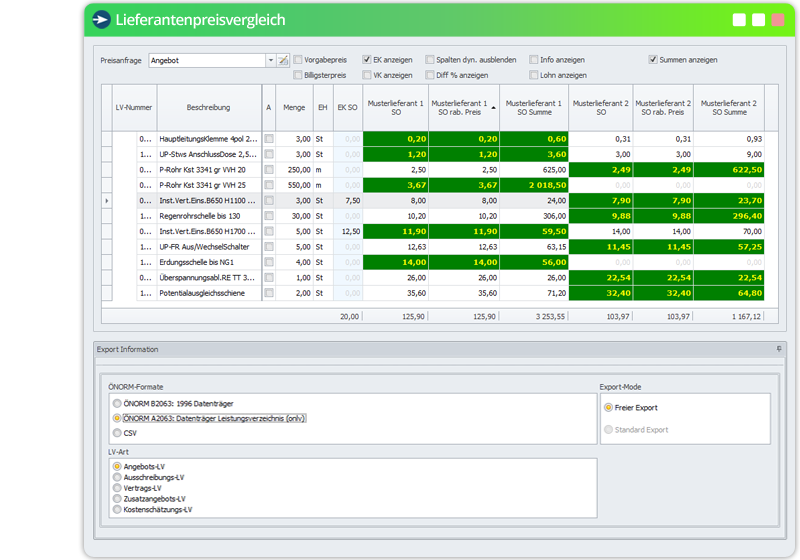
Task: Enable the Lohn anzeigen checkbox
Action: pyautogui.click(x=534, y=75)
